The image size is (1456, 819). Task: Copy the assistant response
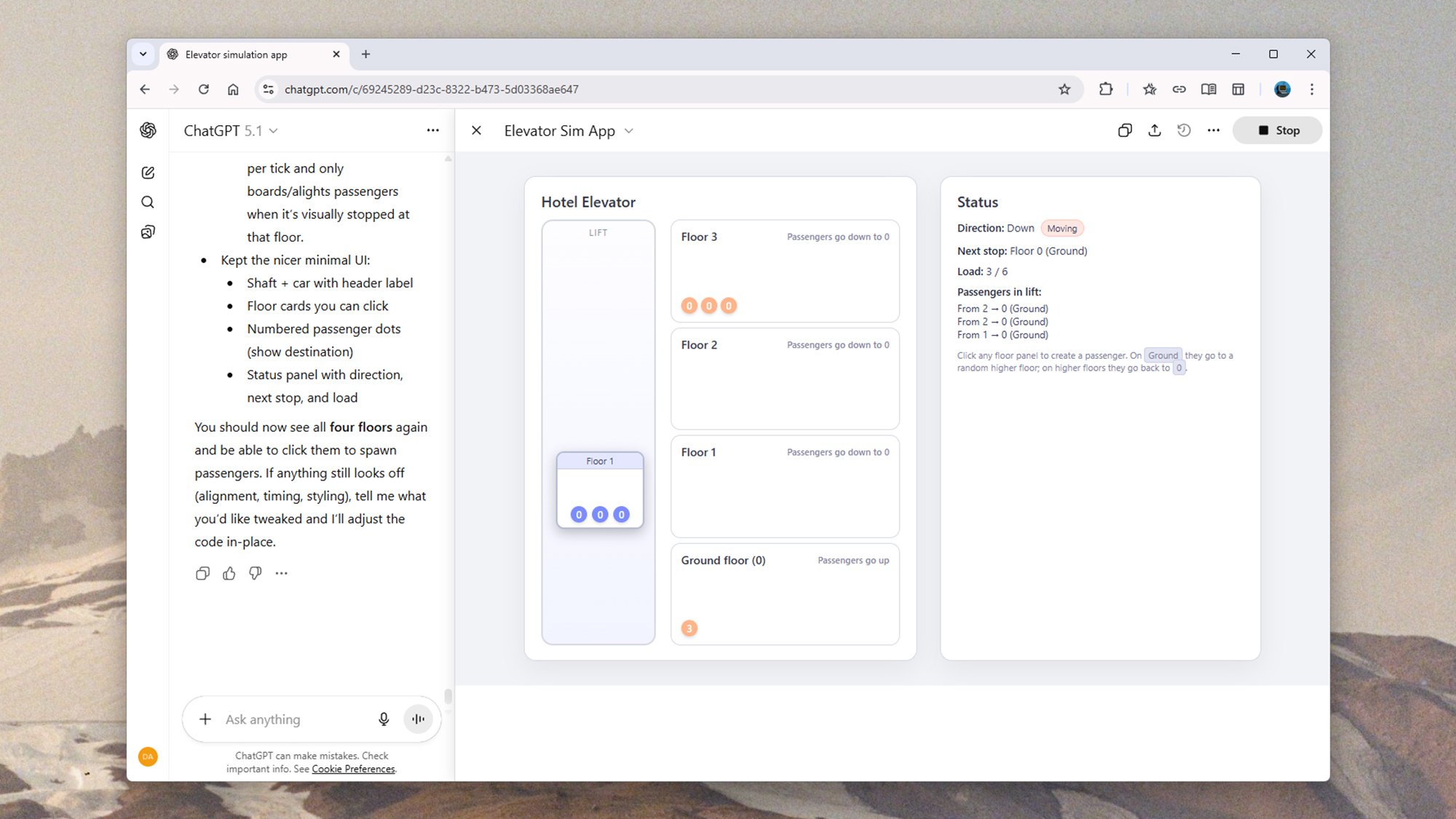point(202,574)
